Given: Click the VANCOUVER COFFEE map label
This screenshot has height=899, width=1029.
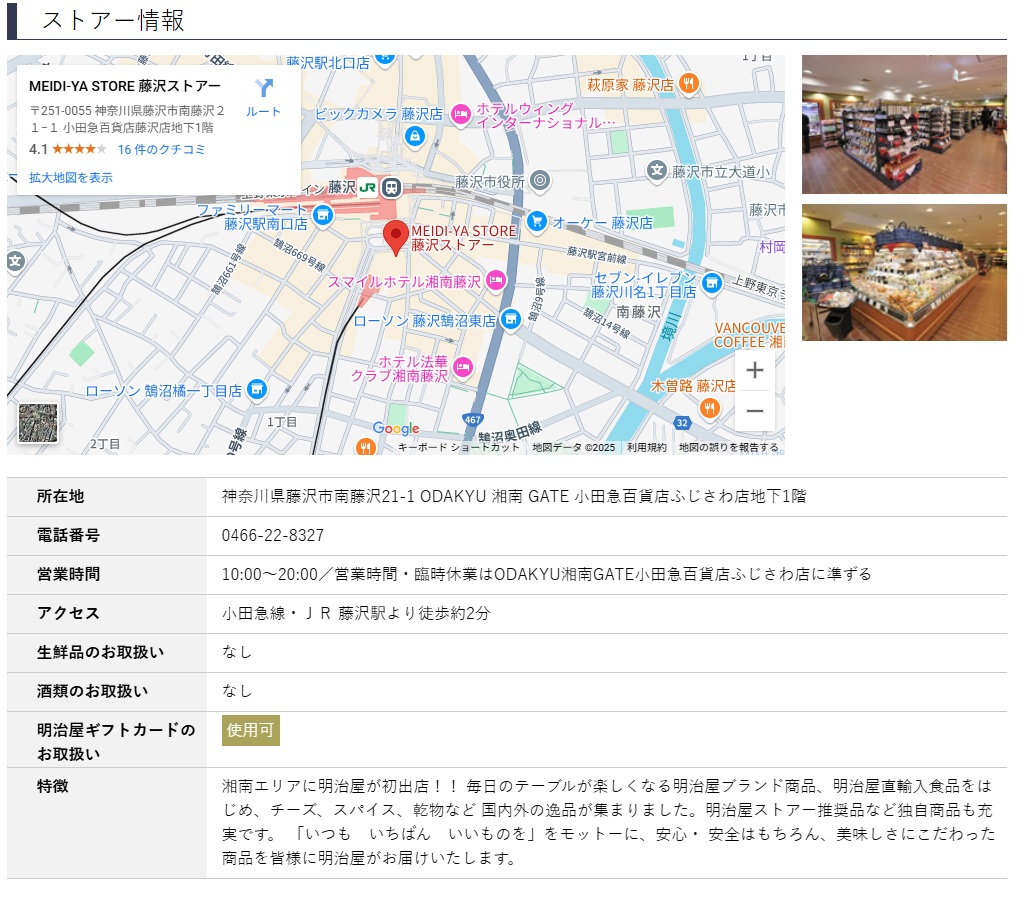Looking at the screenshot, I should (x=749, y=335).
